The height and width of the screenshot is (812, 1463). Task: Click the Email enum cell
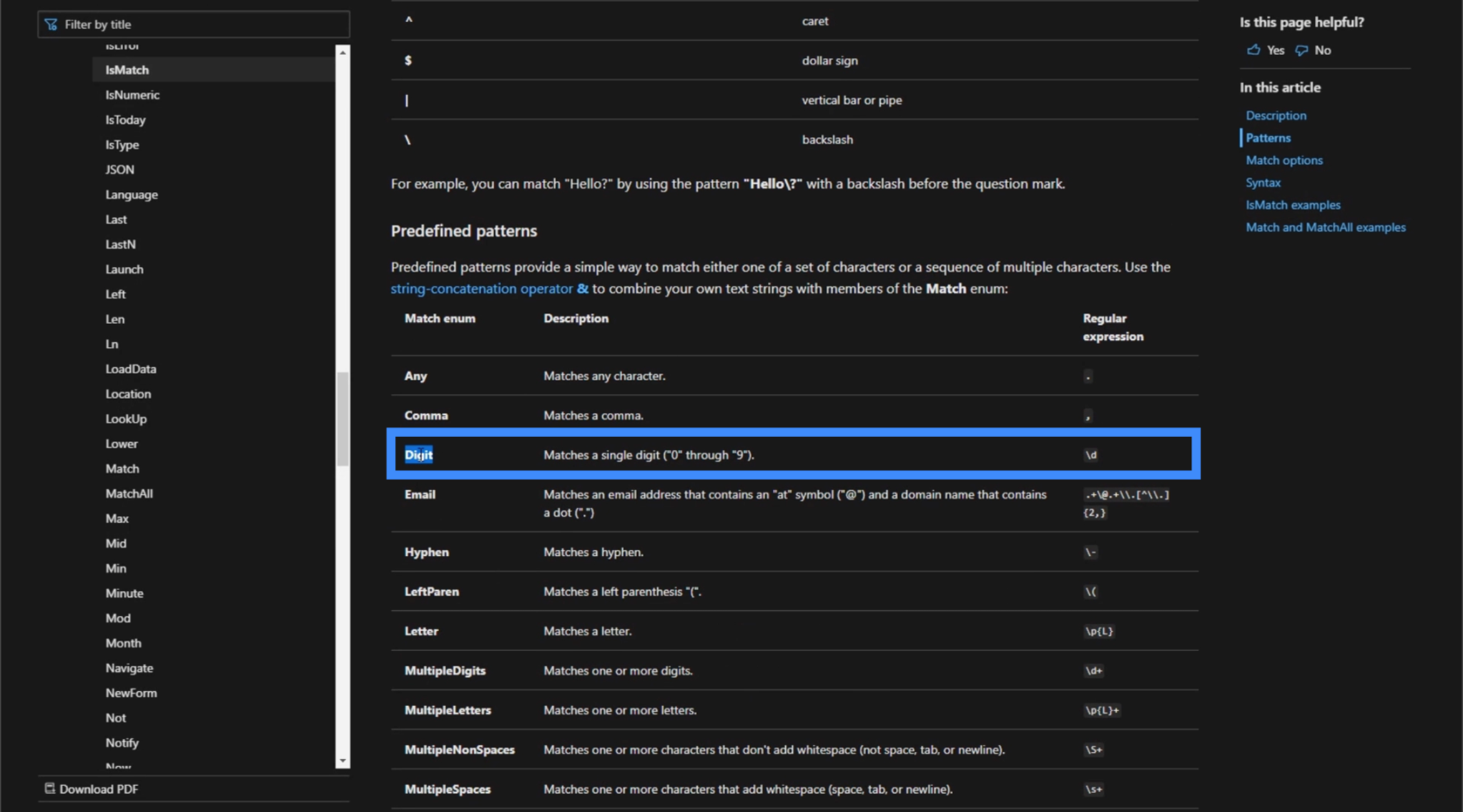coord(420,494)
